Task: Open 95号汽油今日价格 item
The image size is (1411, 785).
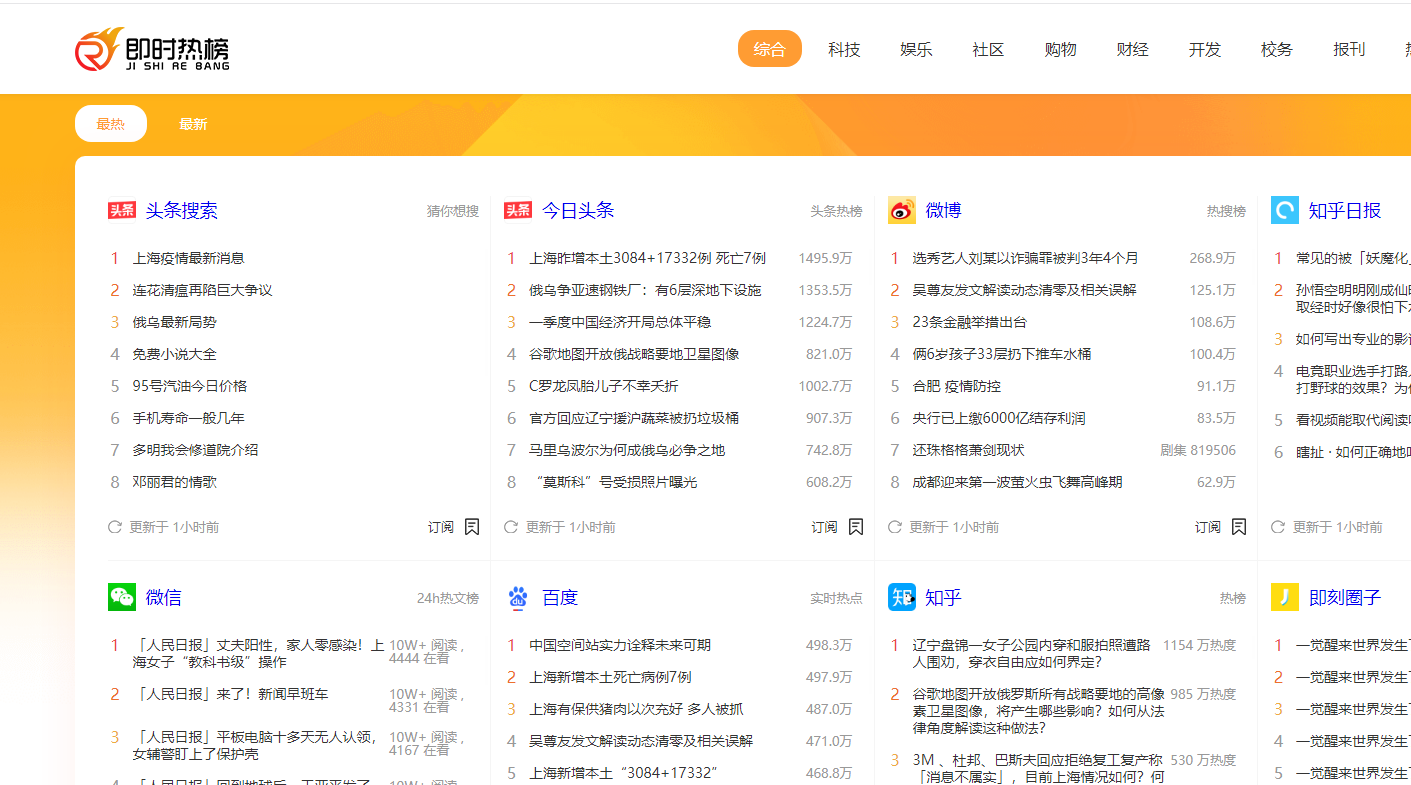Action: (190, 386)
